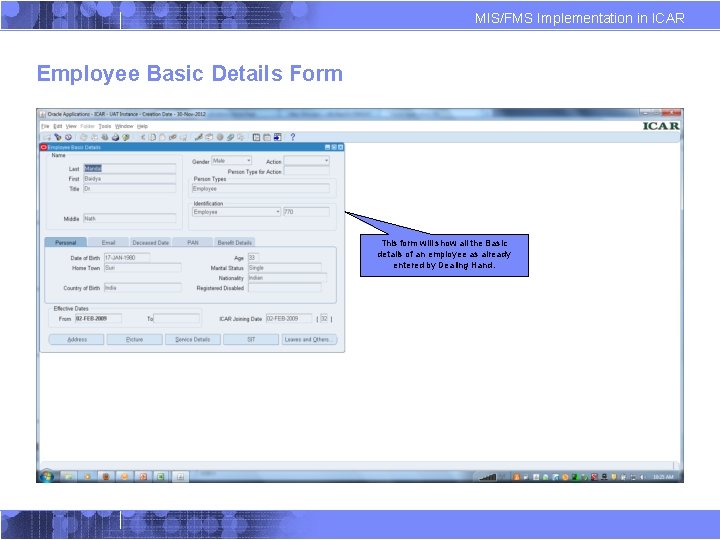The width and height of the screenshot is (720, 540).
Task: Click the Effective Dates To field
Action: tap(177, 318)
